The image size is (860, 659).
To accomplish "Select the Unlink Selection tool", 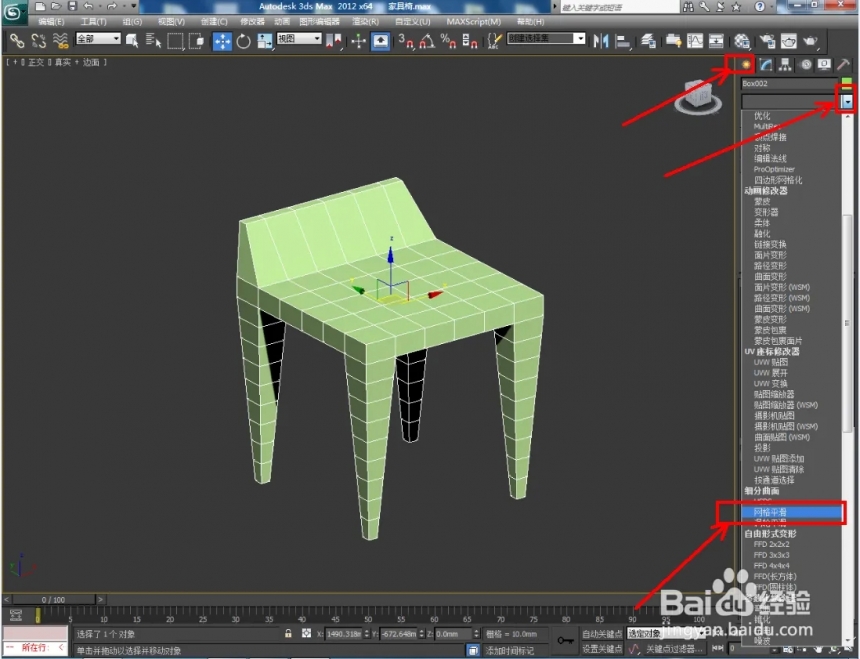I will (x=38, y=41).
